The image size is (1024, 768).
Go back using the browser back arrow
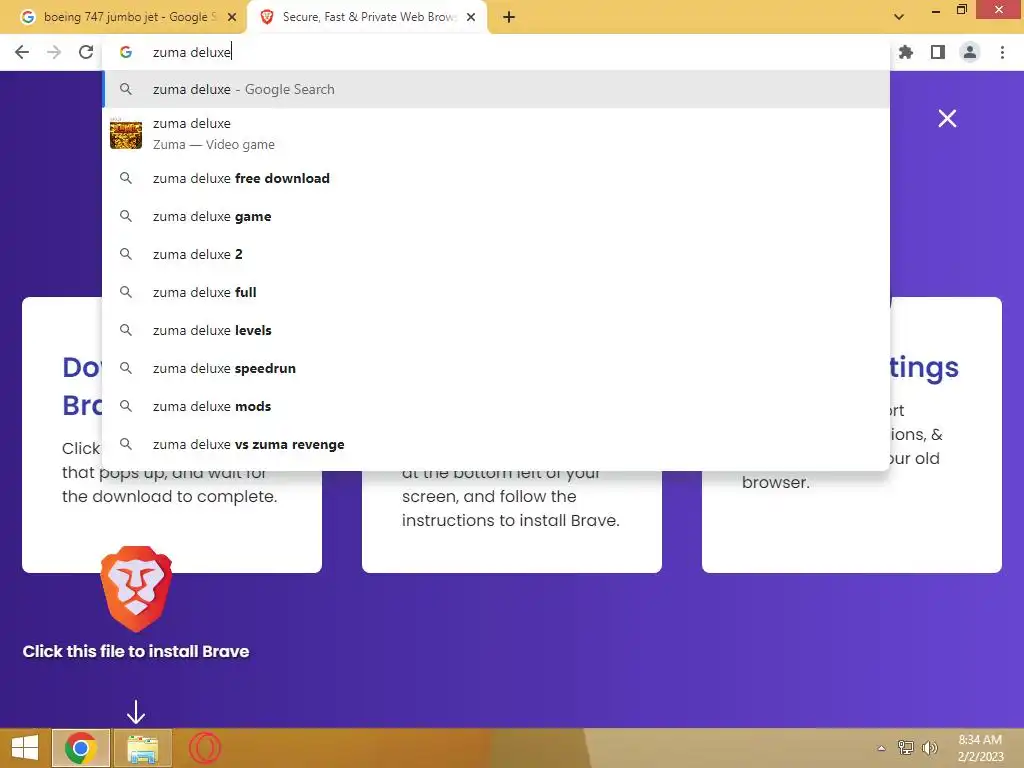[x=22, y=52]
